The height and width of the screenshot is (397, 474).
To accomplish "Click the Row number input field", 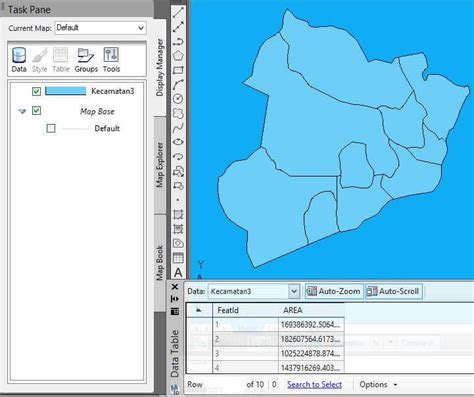I will [224, 385].
